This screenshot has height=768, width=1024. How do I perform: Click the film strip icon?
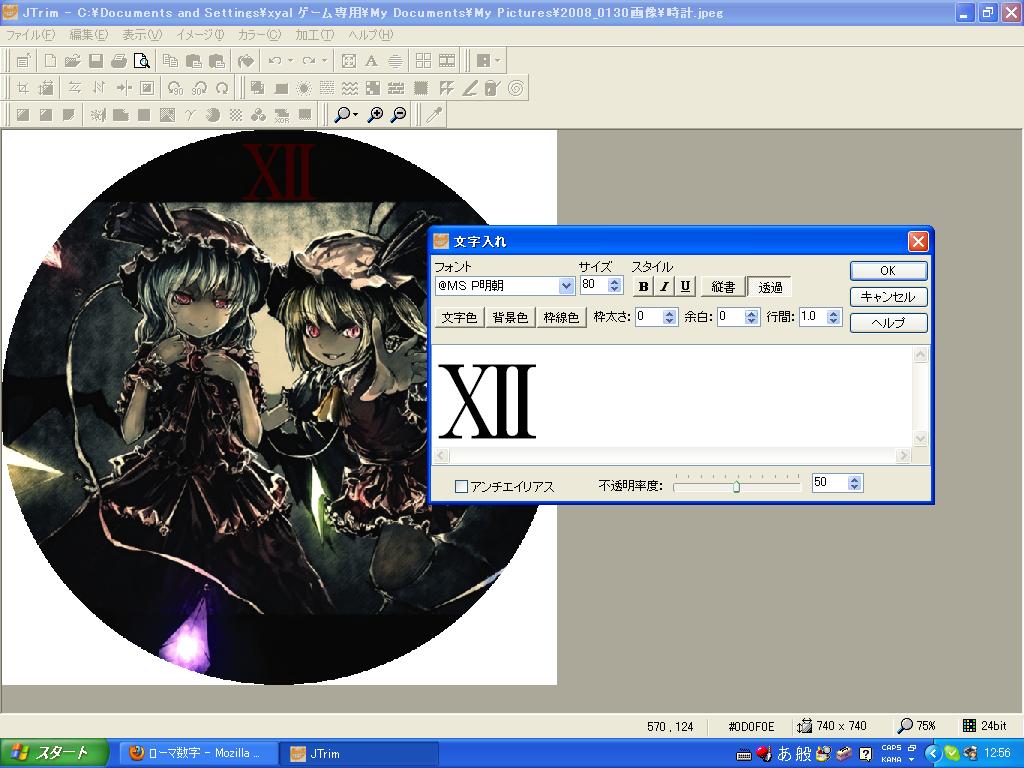click(x=447, y=61)
